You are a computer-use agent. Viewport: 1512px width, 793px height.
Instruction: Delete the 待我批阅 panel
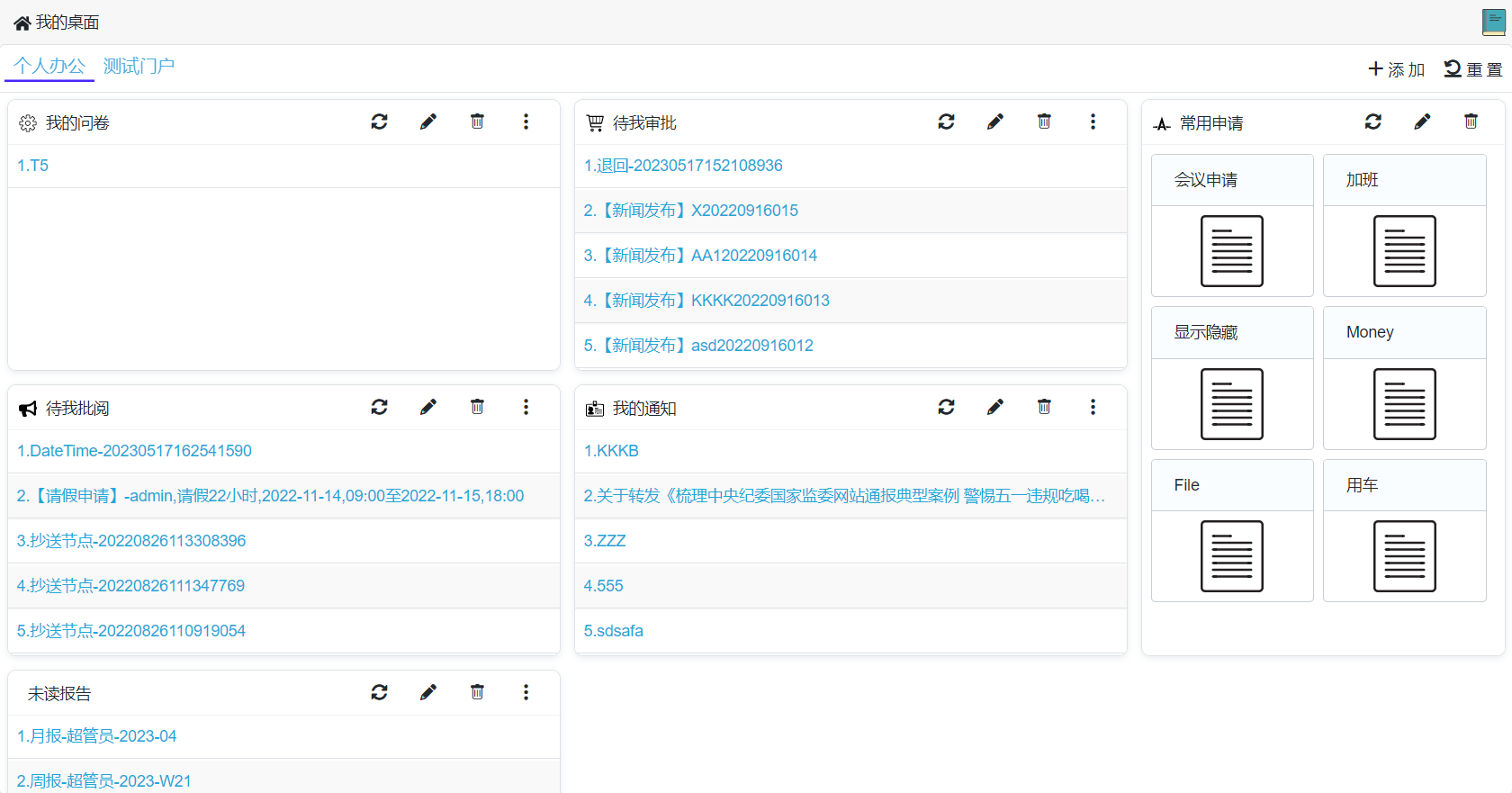477,407
